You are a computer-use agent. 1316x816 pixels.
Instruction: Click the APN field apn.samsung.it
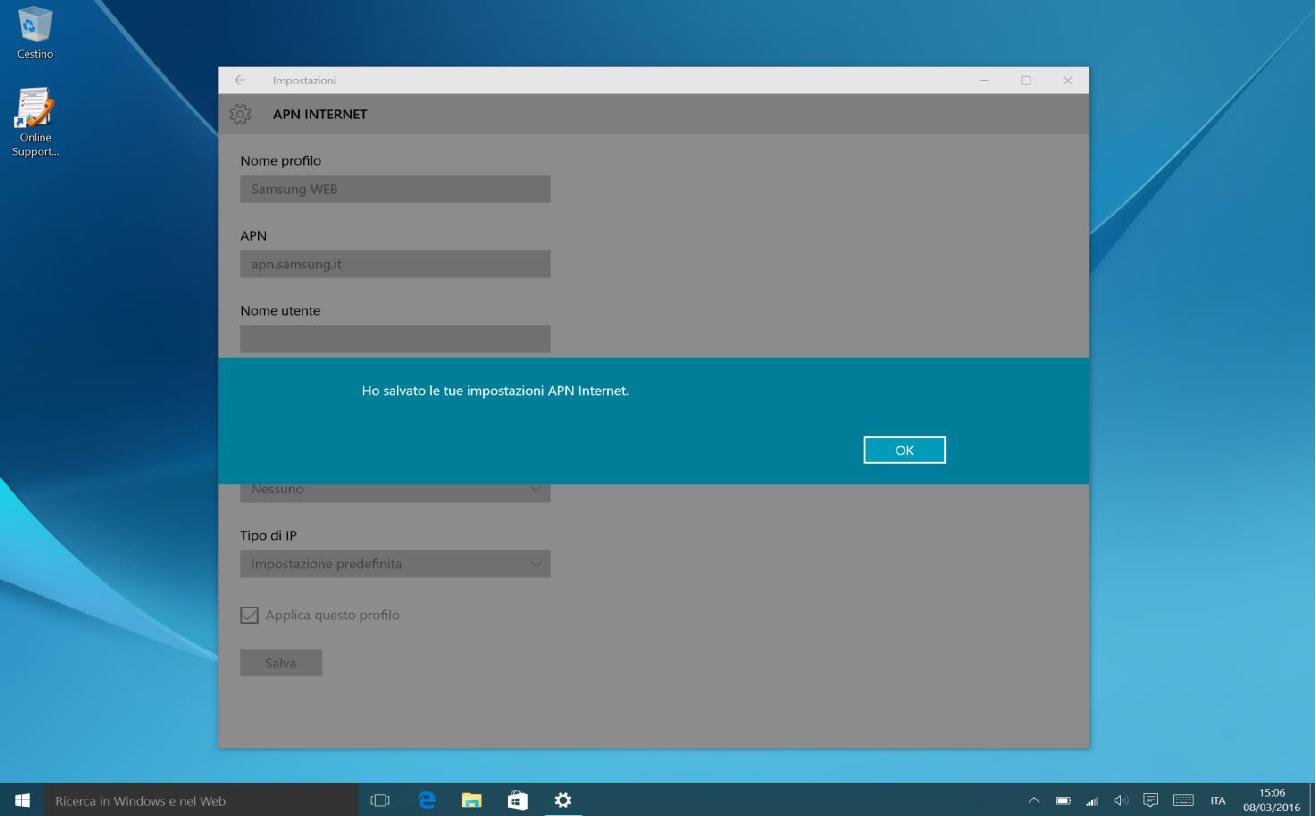point(395,264)
